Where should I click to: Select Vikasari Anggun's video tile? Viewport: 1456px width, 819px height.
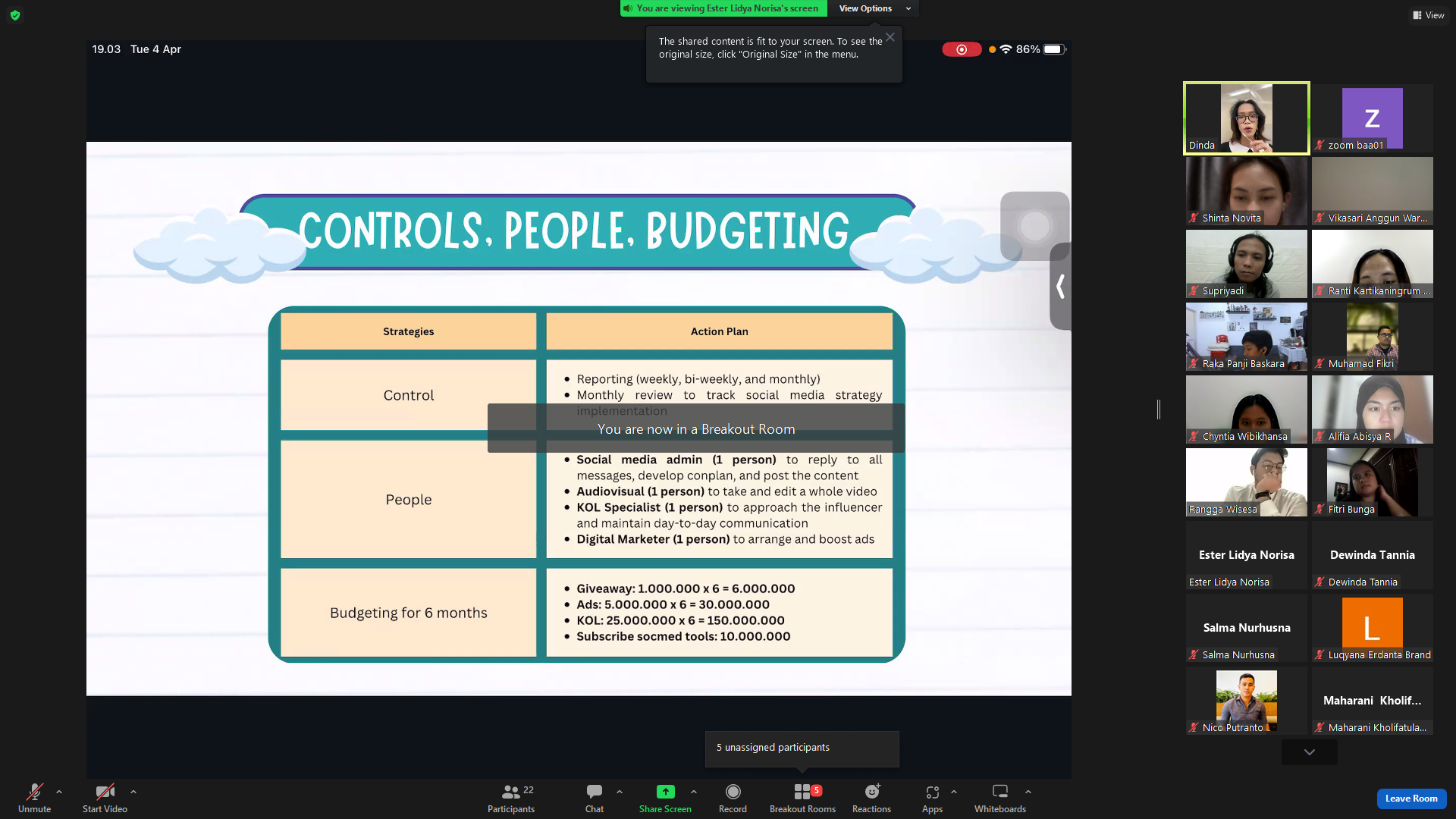coord(1373,191)
